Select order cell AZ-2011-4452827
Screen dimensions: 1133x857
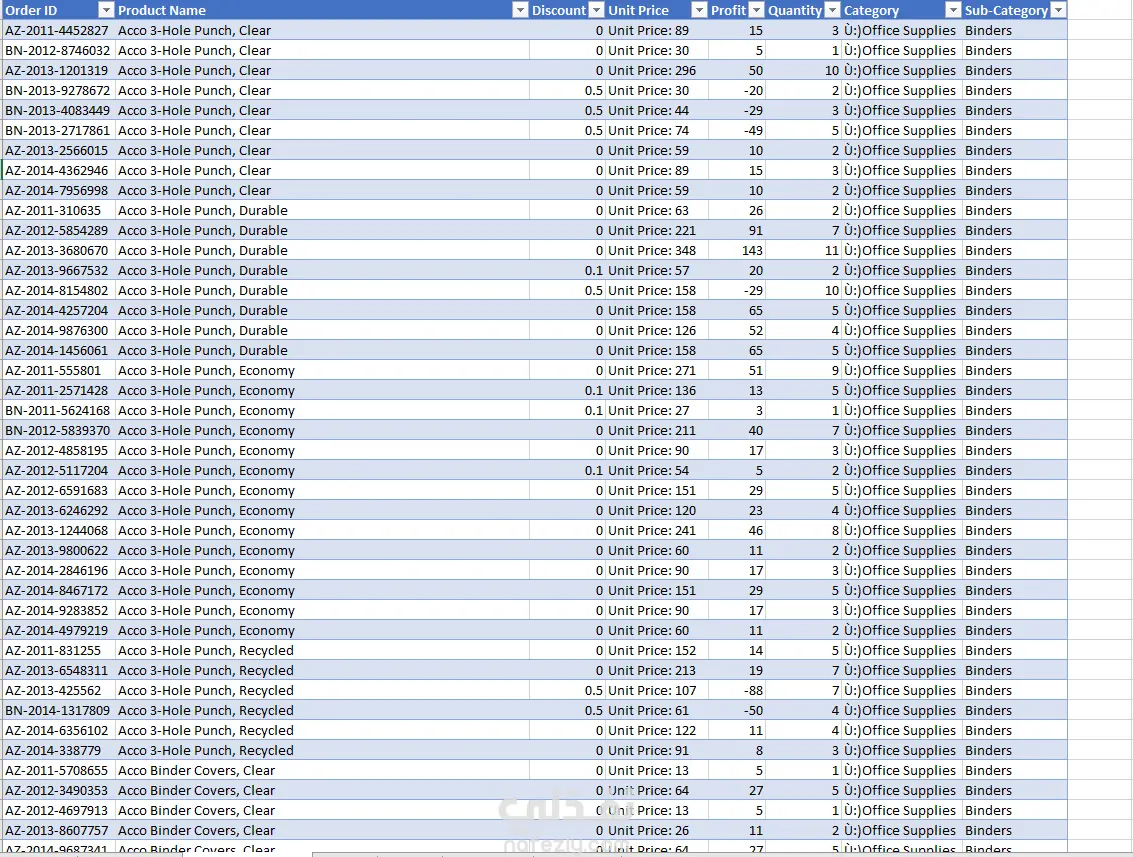[x=58, y=30]
